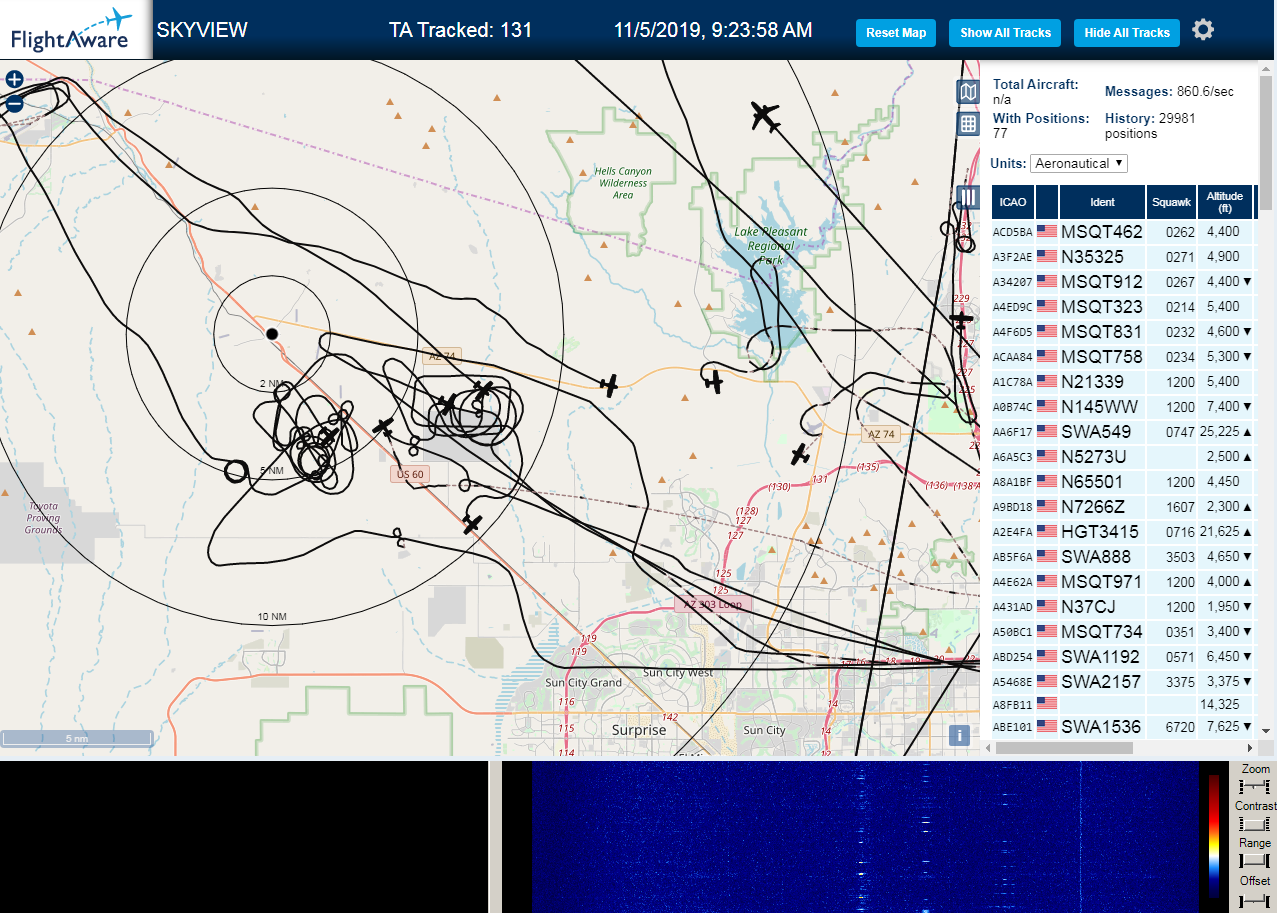The image size is (1277, 913).
Task: Click the US flag in the SWA549 row
Action: (1047, 432)
